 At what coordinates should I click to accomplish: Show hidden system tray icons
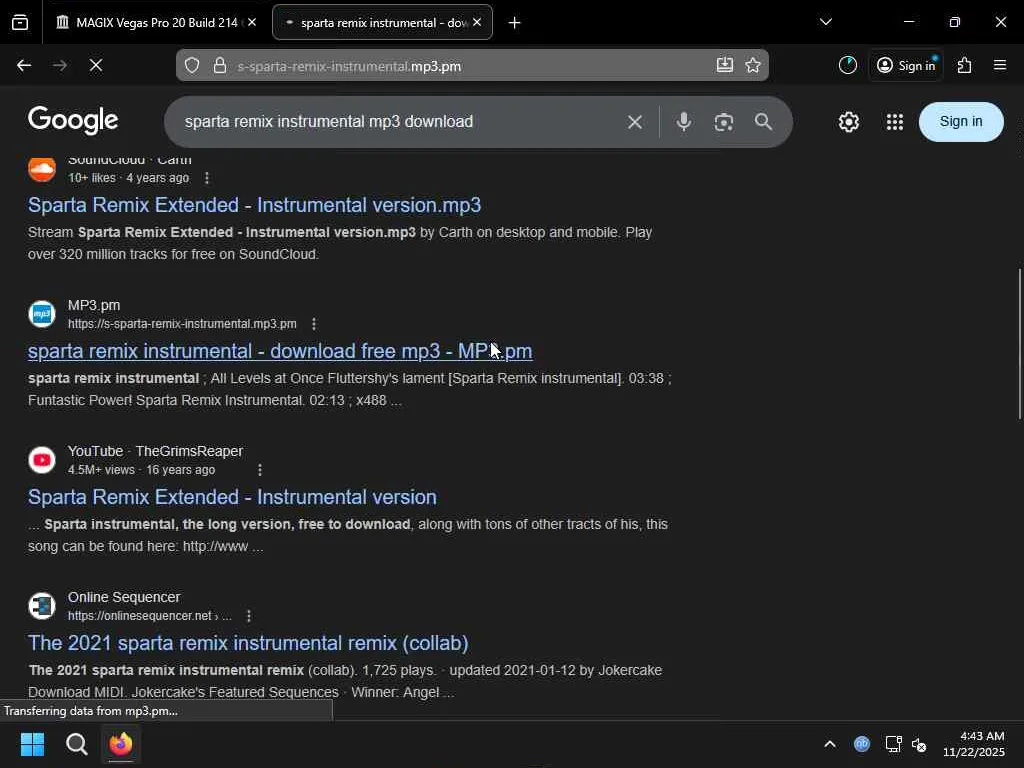[x=829, y=744]
